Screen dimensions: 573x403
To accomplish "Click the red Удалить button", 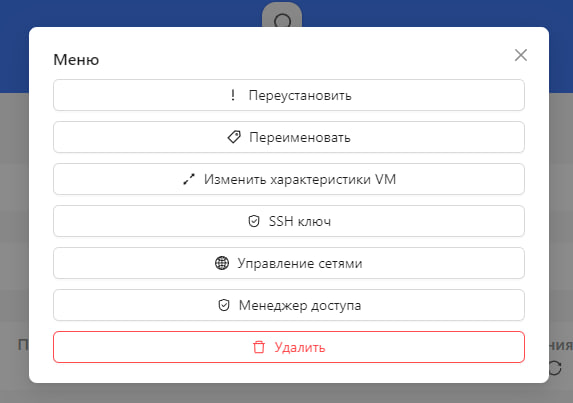I will [289, 347].
